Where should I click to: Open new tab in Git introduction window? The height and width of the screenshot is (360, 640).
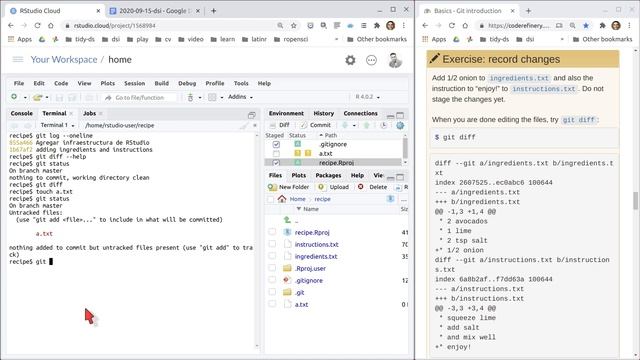pyautogui.click(x=528, y=11)
